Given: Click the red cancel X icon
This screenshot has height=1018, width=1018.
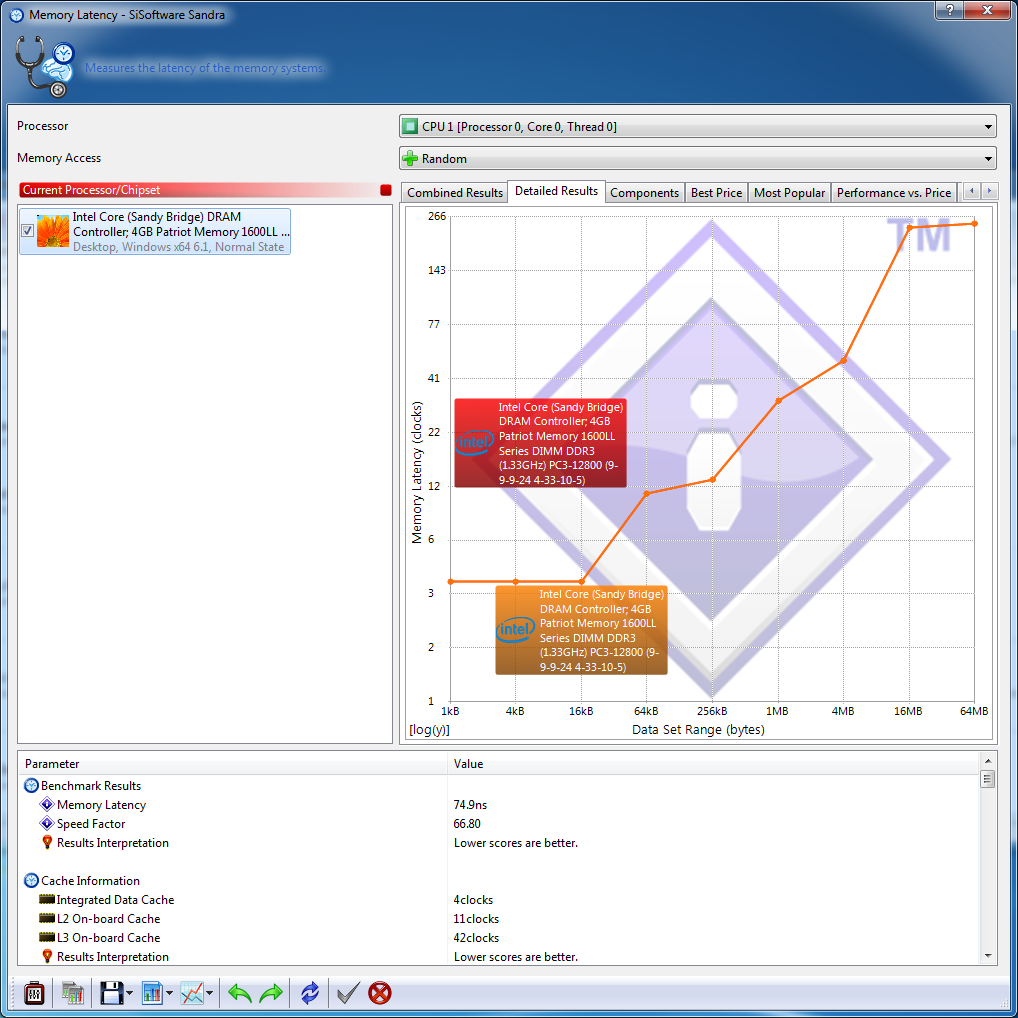Looking at the screenshot, I should [x=380, y=993].
